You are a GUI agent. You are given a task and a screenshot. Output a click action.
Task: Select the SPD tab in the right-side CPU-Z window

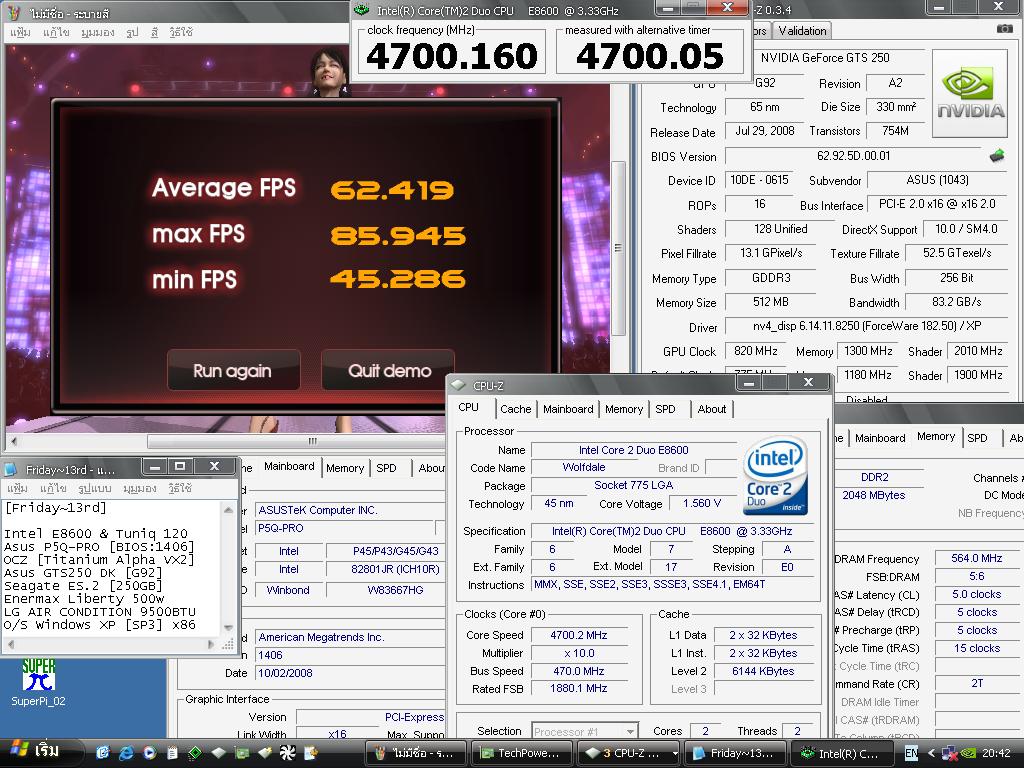coord(977,438)
